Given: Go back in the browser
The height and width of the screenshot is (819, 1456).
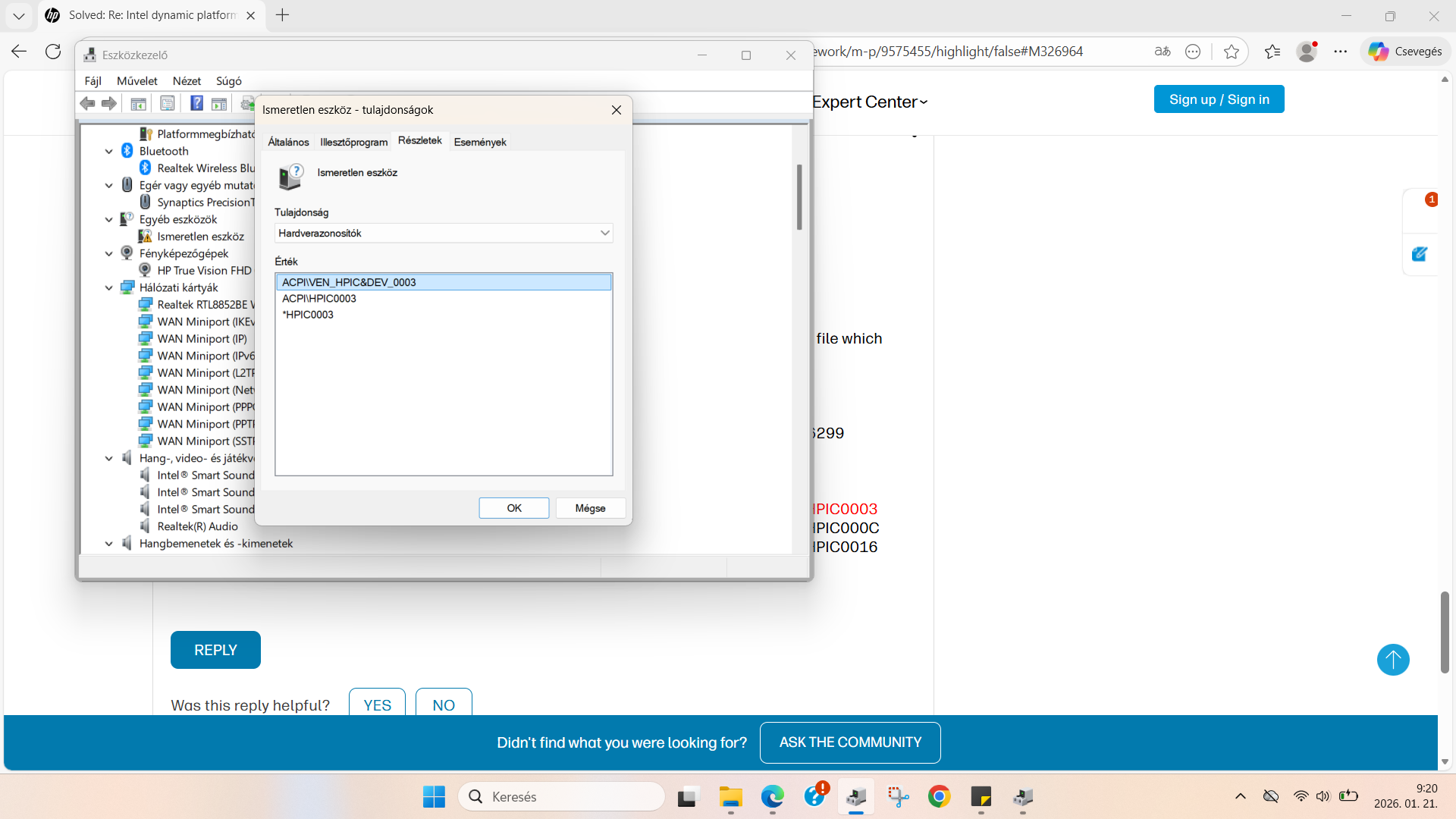Looking at the screenshot, I should pos(19,52).
